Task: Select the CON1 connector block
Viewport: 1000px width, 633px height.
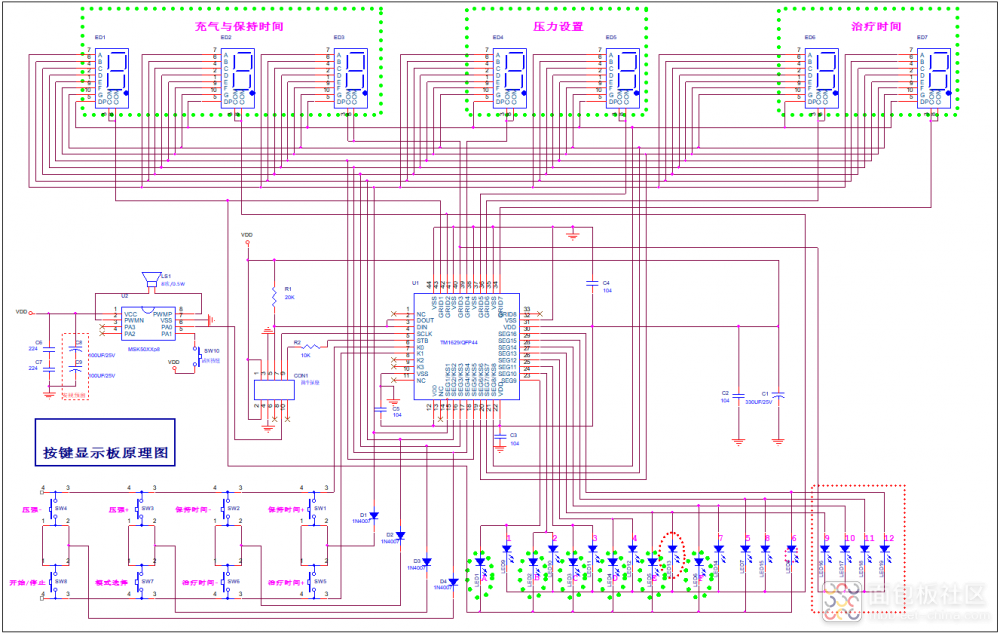Action: tap(275, 389)
